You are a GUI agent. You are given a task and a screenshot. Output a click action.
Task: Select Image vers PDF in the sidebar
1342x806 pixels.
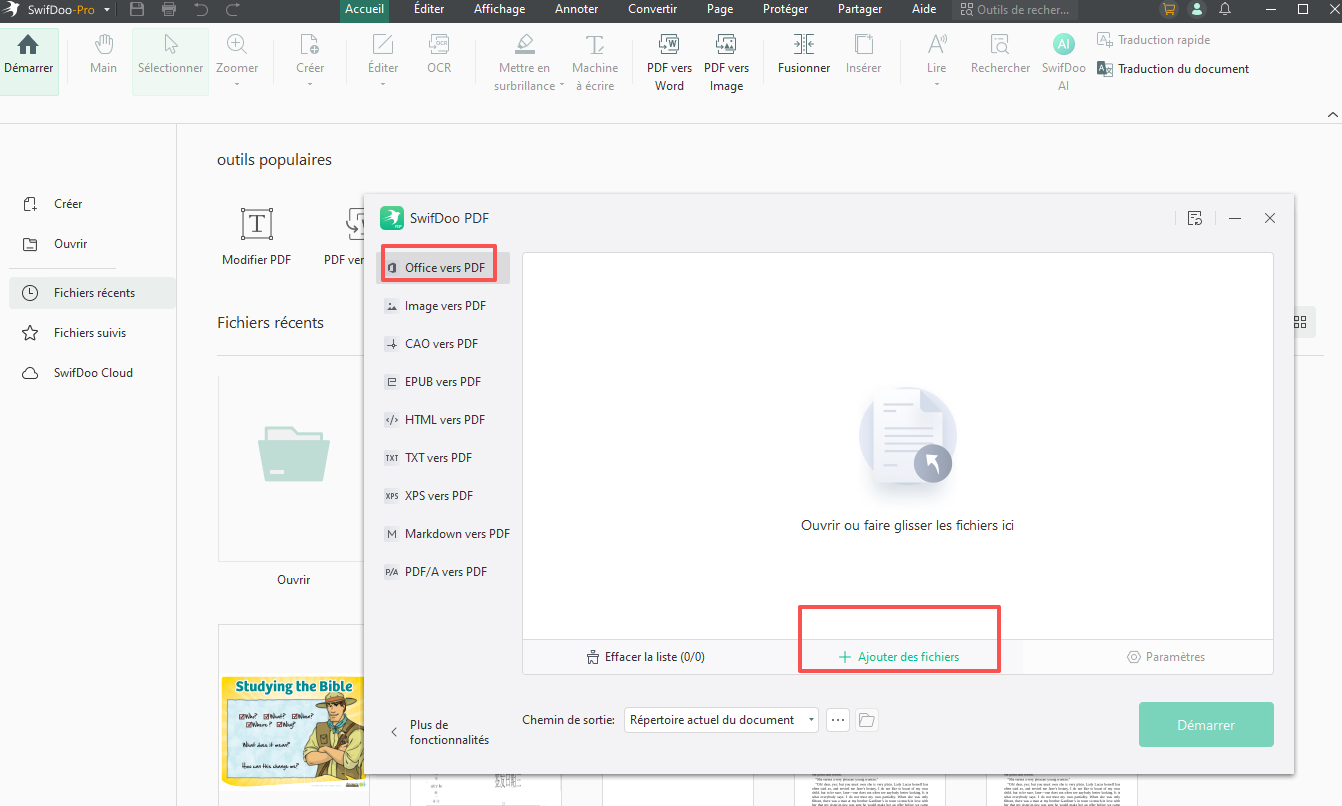(x=444, y=306)
